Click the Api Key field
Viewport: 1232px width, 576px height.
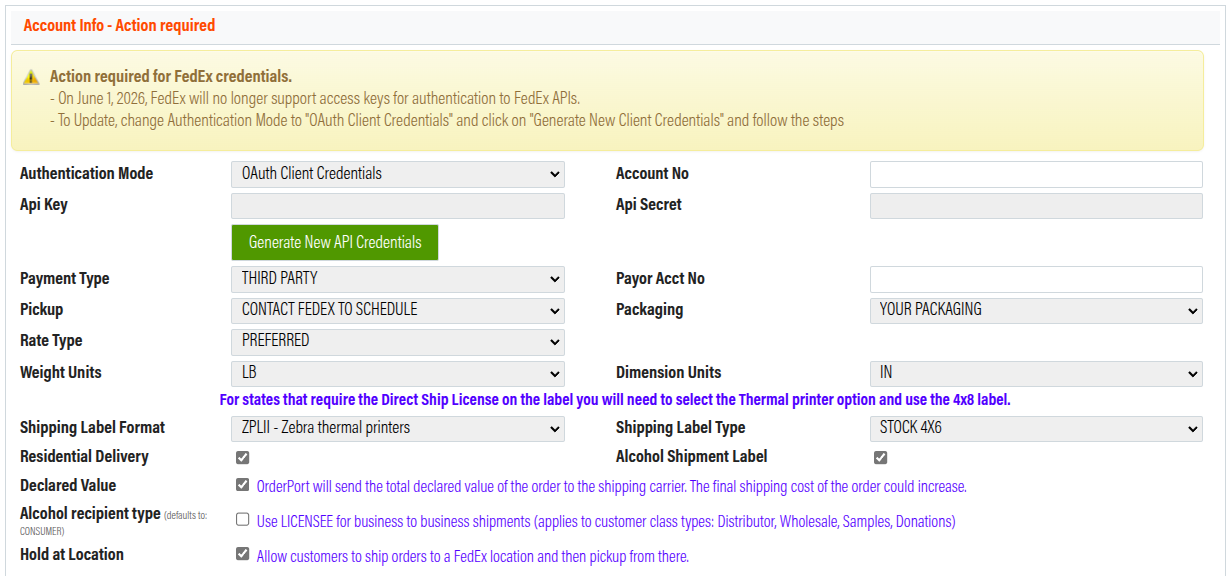tap(398, 206)
